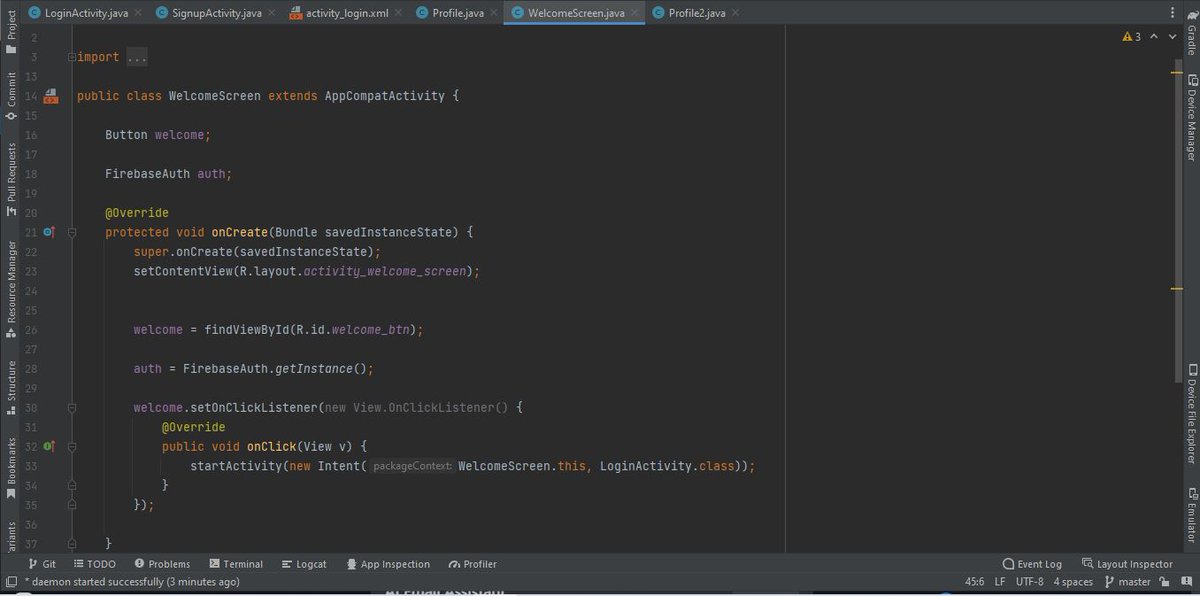
Task: Jump to previous highlighted problem arrow
Action: pos(1156,37)
